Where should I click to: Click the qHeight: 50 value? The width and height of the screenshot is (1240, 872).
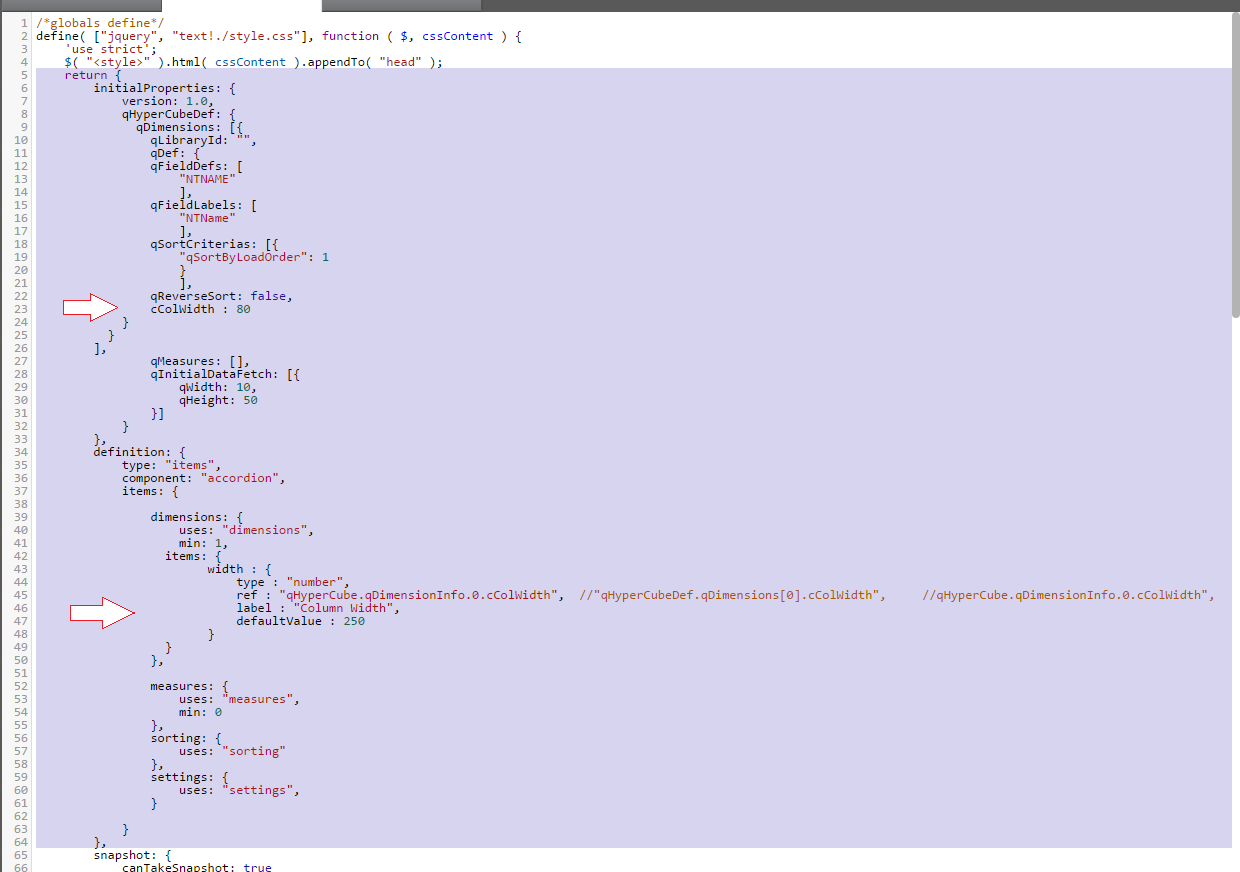click(x=218, y=400)
